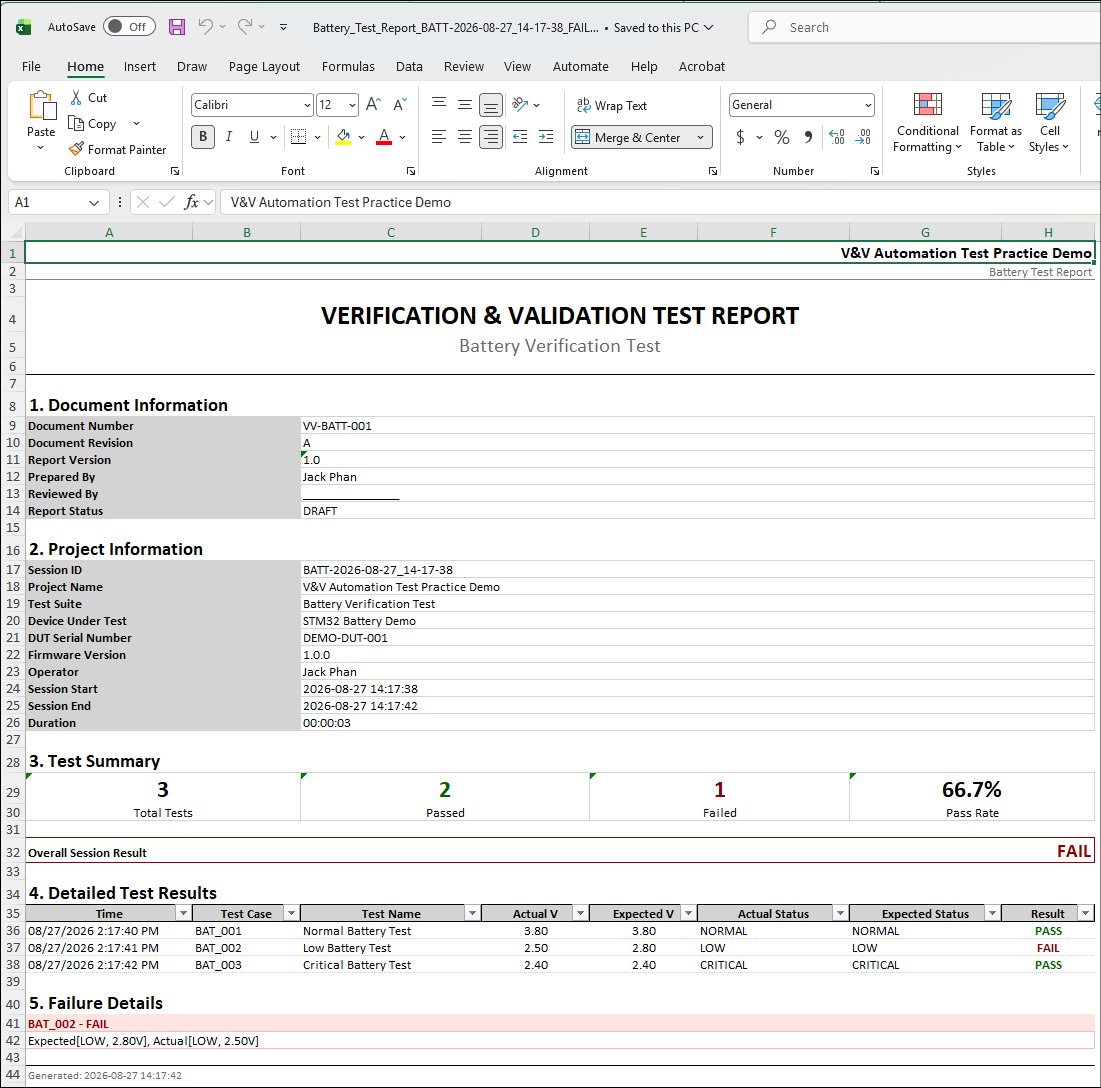Apply Comma Style formatting
This screenshot has height=1088, width=1101.
pyautogui.click(x=808, y=137)
